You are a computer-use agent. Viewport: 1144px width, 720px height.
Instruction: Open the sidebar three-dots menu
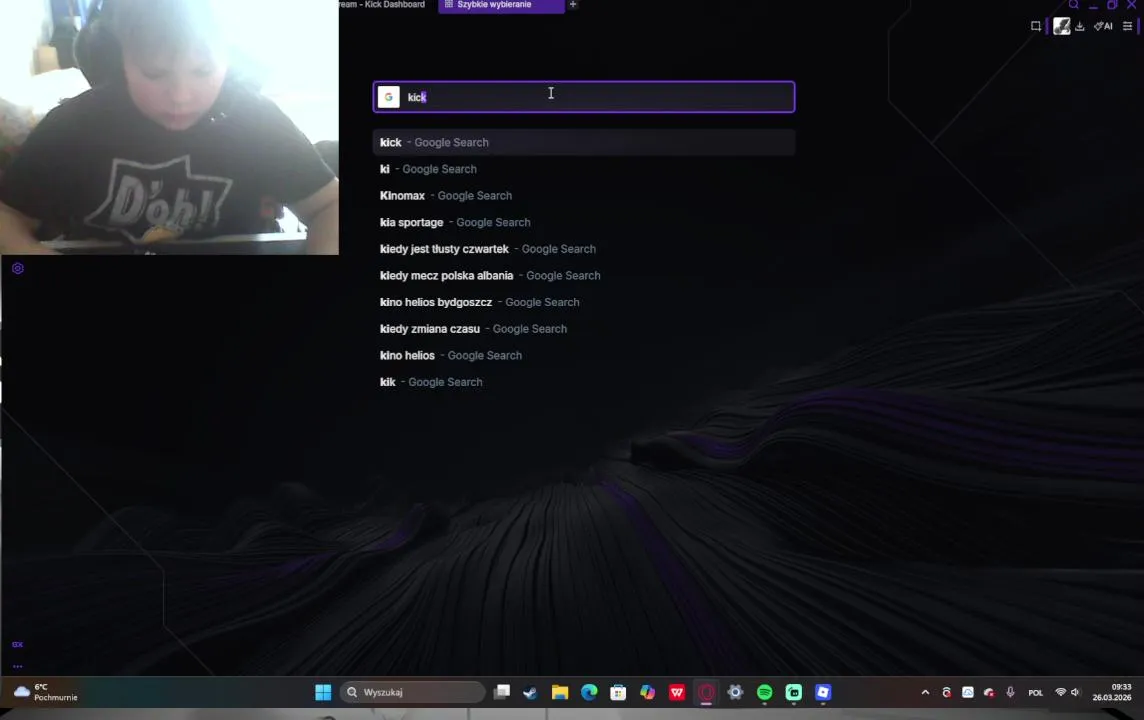(x=18, y=666)
